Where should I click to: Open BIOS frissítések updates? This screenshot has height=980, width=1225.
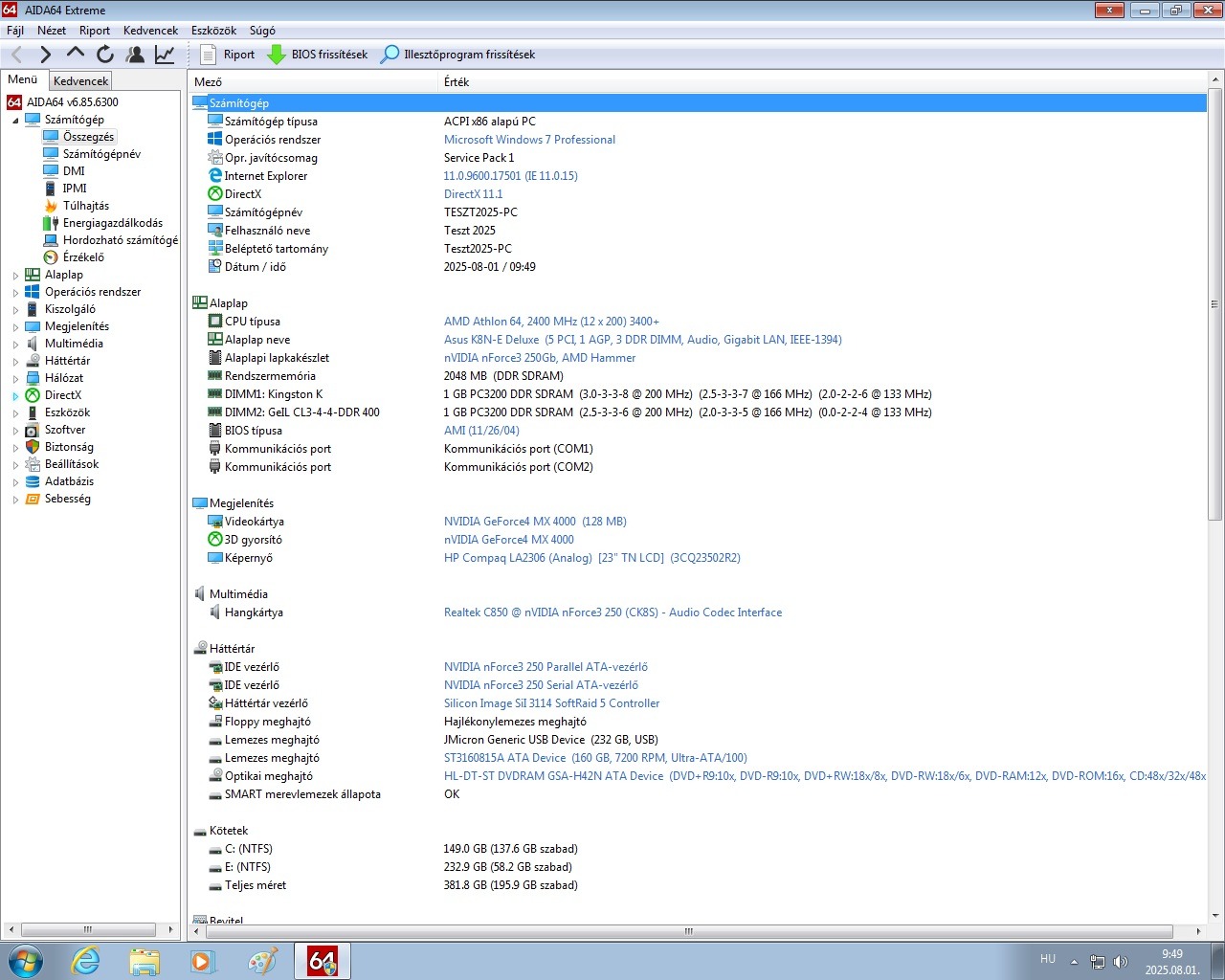coord(318,55)
